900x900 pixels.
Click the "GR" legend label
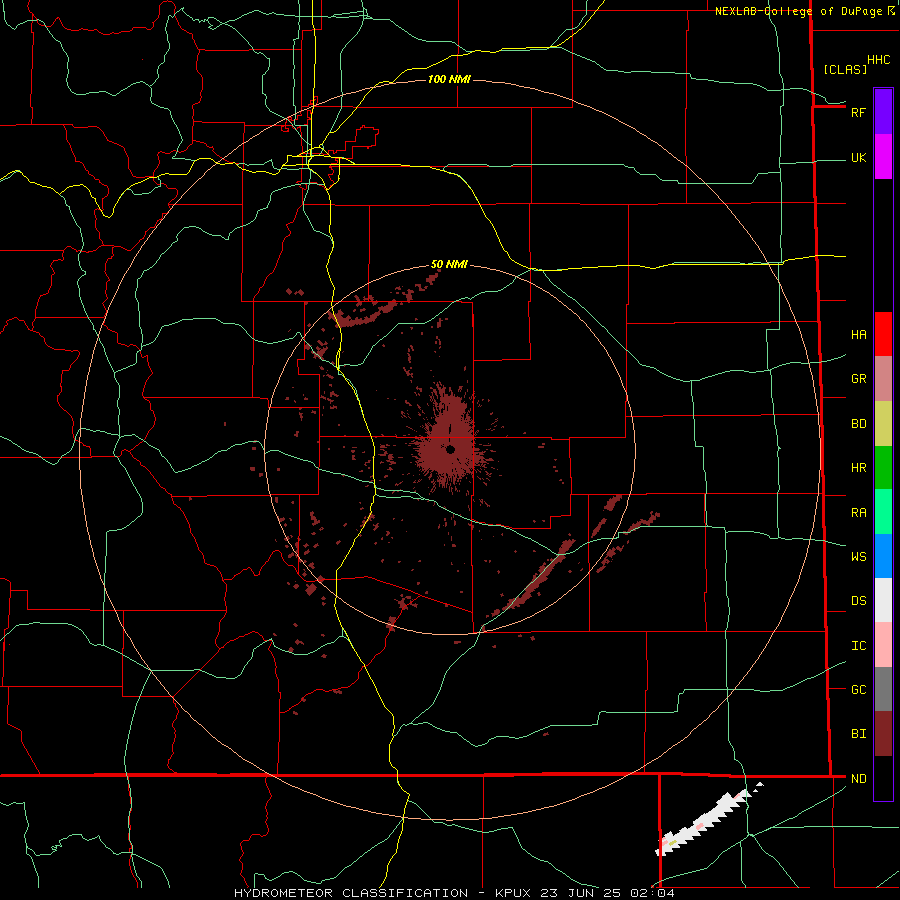858,379
